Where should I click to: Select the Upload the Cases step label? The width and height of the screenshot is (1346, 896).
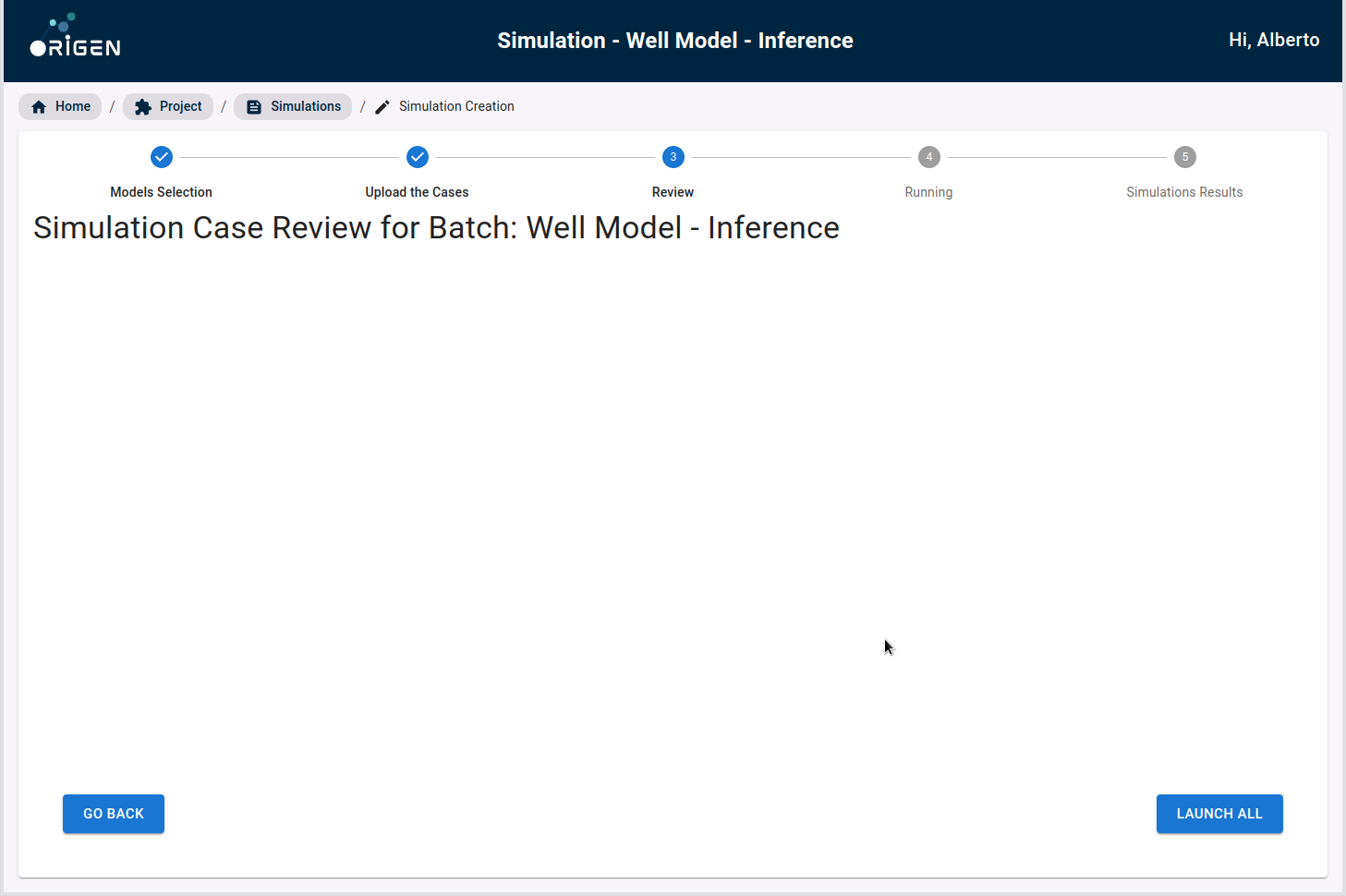(417, 192)
